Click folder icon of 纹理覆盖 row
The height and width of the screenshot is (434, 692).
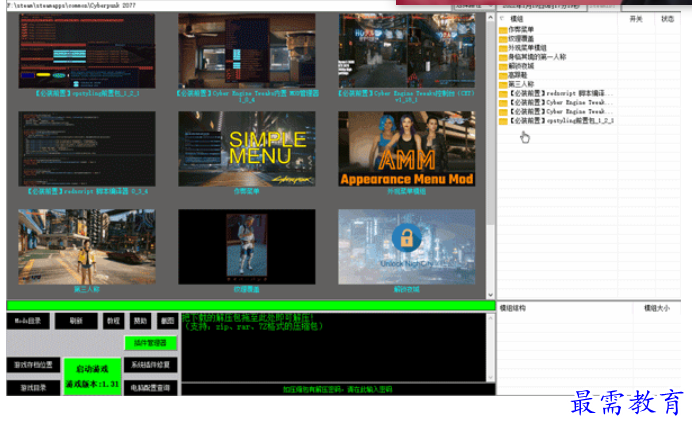[503, 39]
